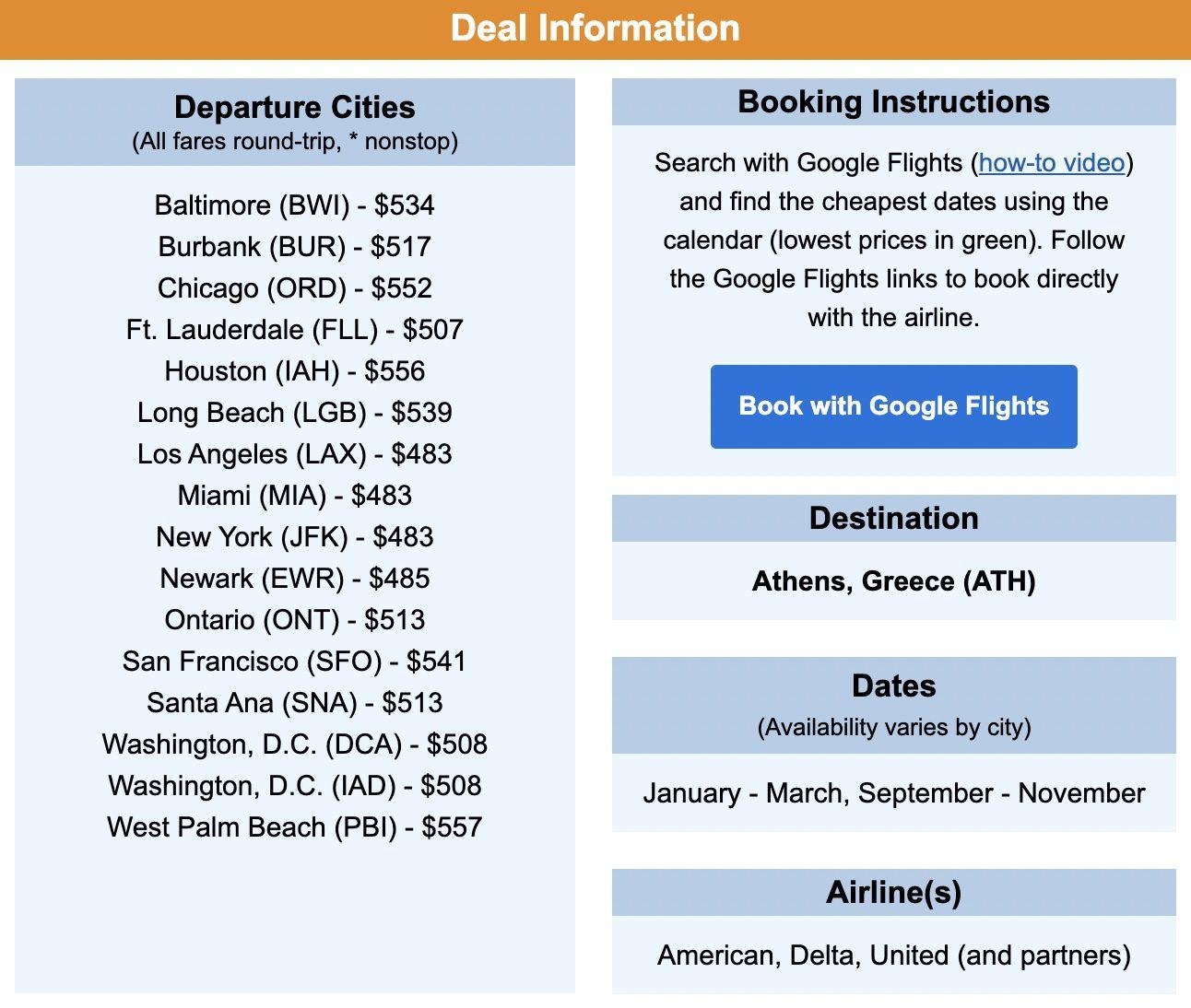
Task: Choose the Los Angeles (LAX) - $483 entry
Action: point(295,453)
